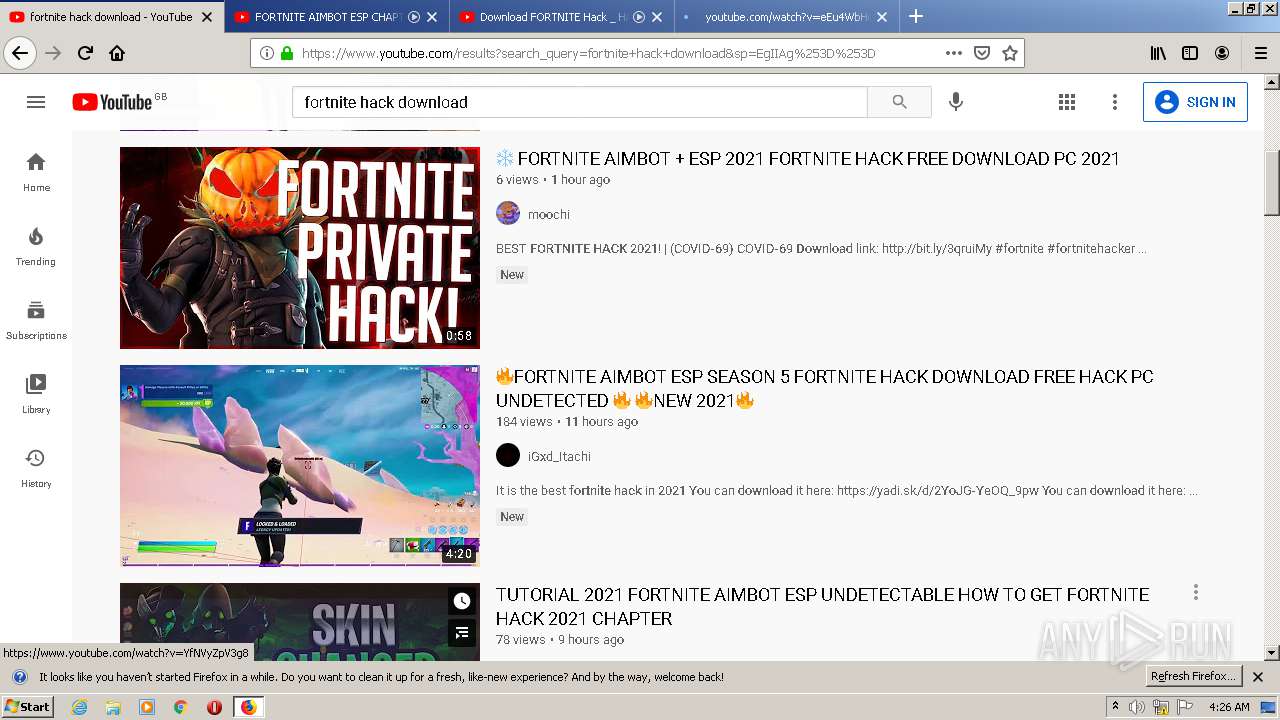This screenshot has width=1280, height=720.
Task: Open YouTube settings three-dot menu
Action: pos(1115,102)
